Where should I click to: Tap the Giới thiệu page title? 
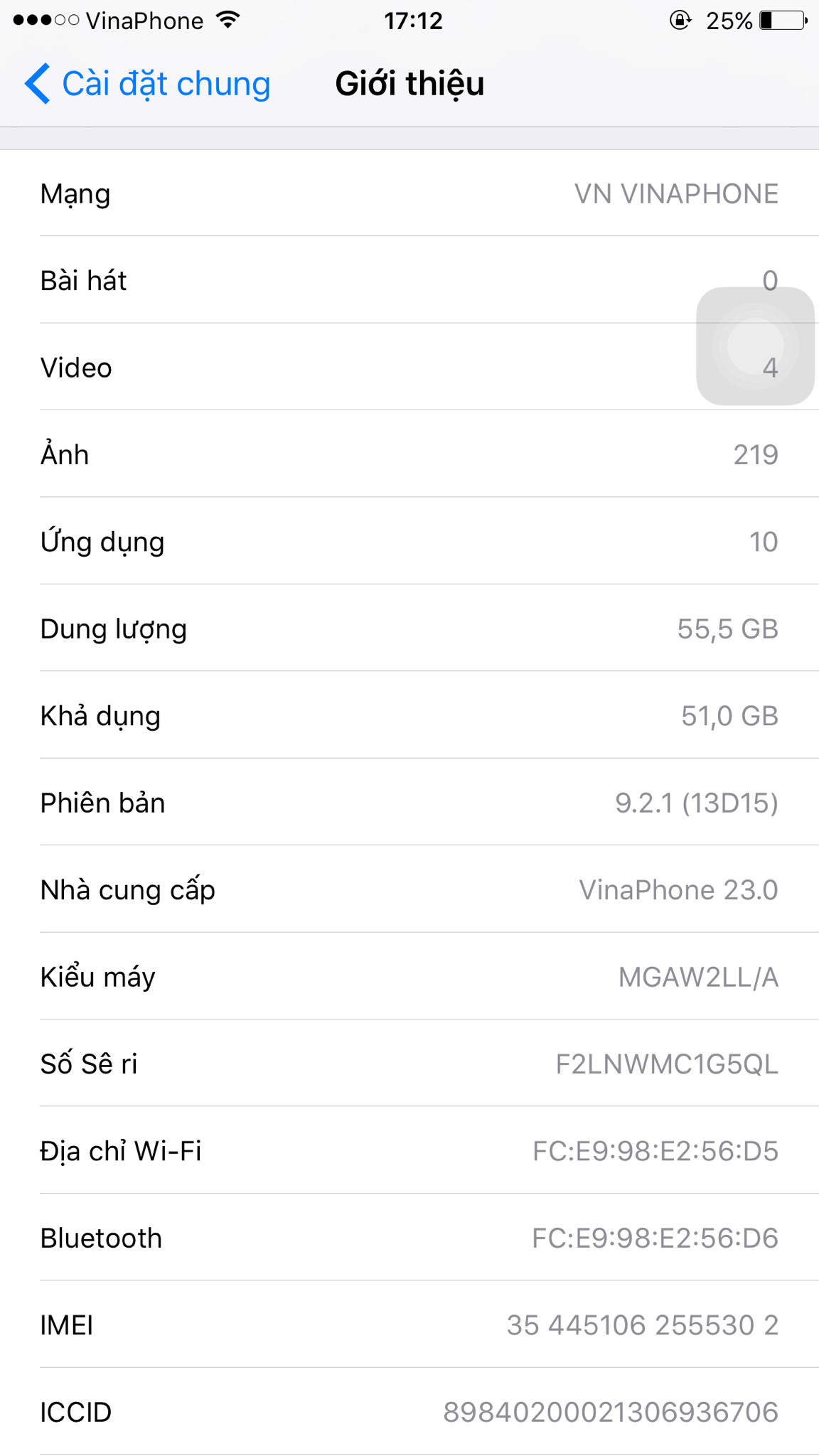[x=409, y=84]
